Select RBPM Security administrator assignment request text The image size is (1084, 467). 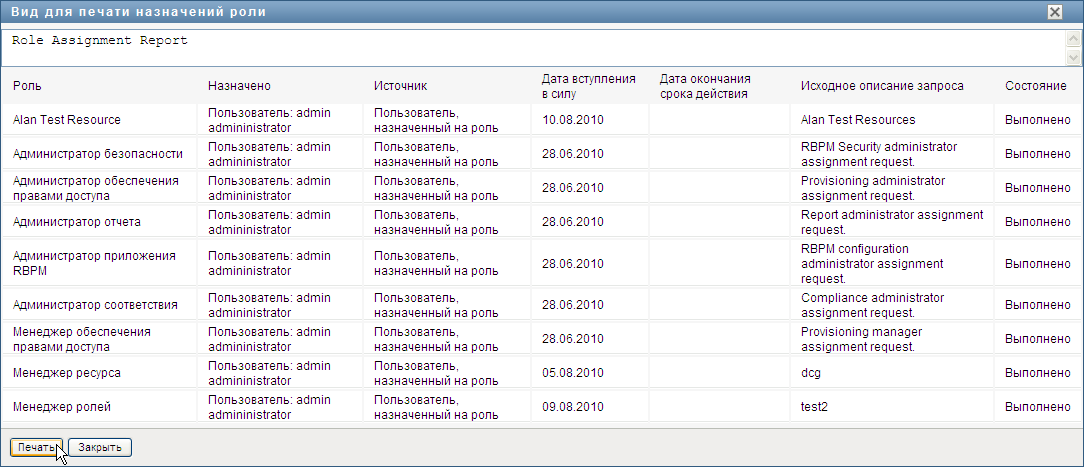[x=879, y=153]
